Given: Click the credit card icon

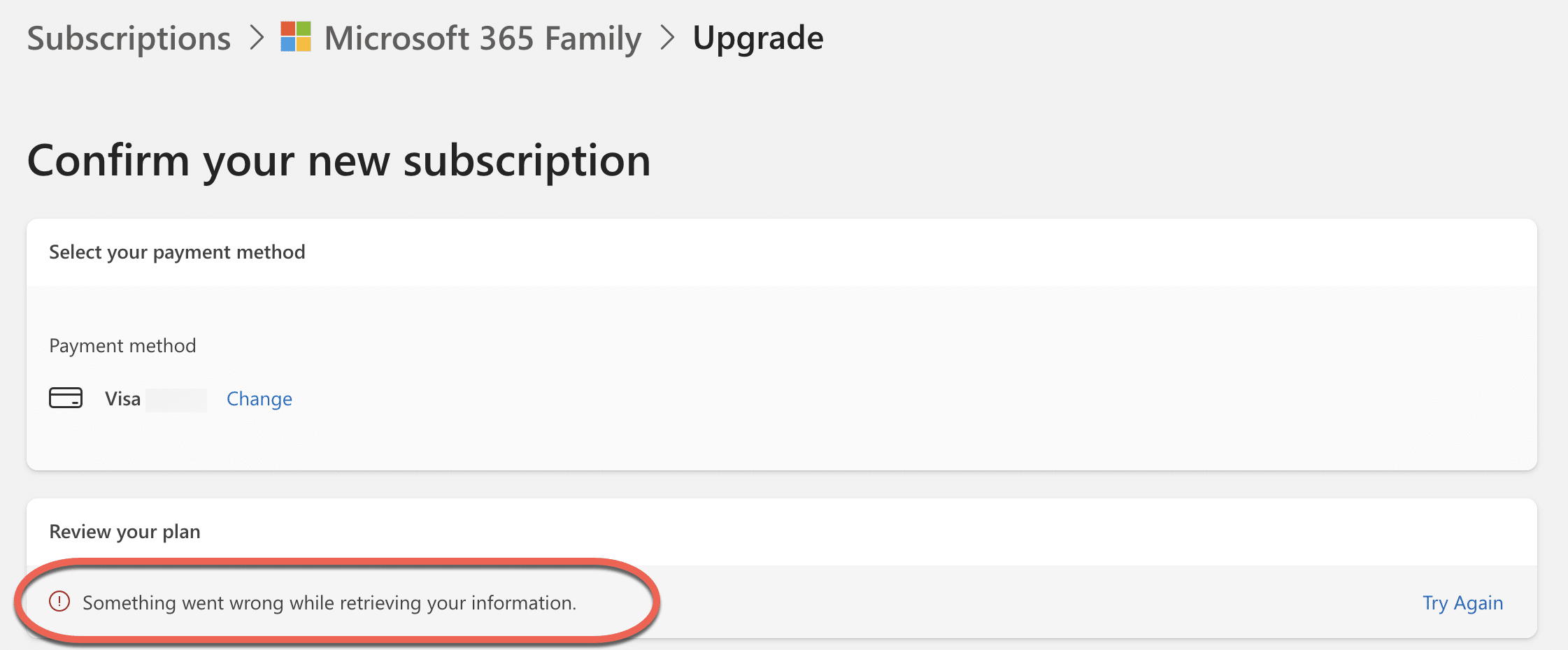Looking at the screenshot, I should [66, 398].
